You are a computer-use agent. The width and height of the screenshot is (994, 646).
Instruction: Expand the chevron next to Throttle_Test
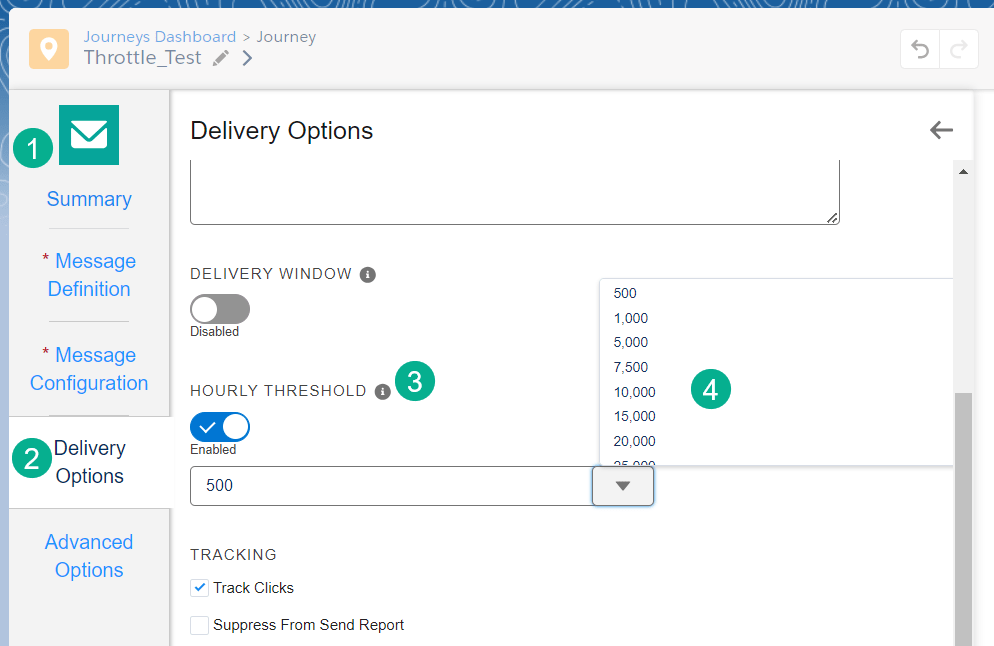click(247, 58)
